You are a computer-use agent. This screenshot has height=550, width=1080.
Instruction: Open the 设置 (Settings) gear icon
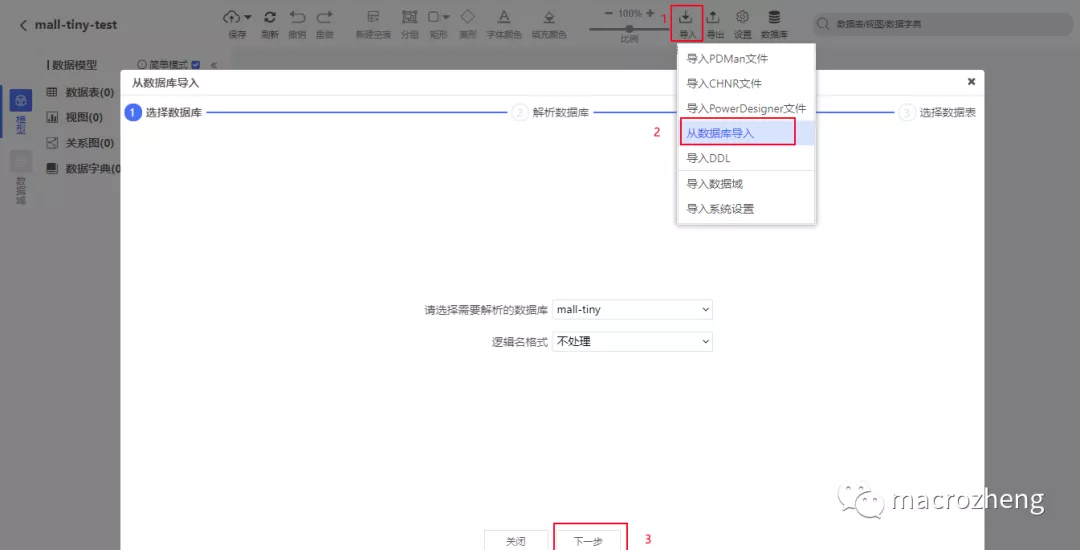click(x=743, y=18)
